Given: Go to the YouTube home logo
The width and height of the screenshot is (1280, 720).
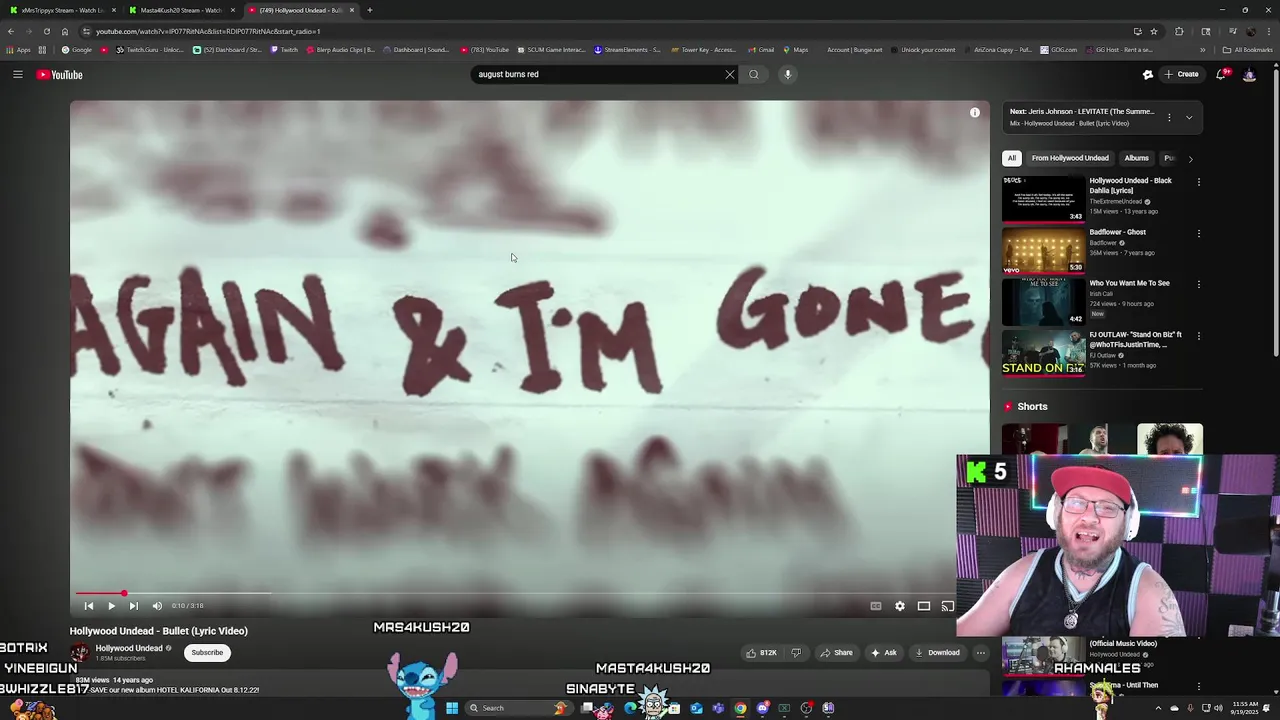Looking at the screenshot, I should (x=60, y=75).
